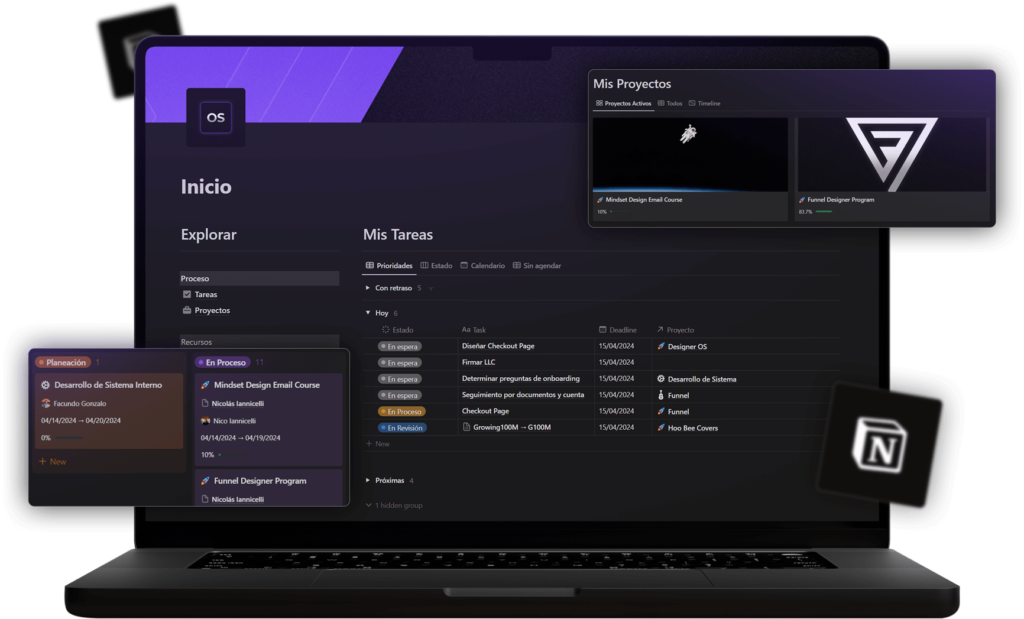
Task: Click the Recursos section header
Action: pyautogui.click(x=260, y=342)
